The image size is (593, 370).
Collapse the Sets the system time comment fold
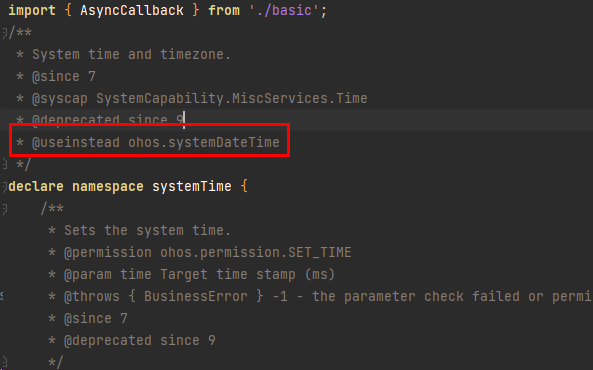(x=4, y=208)
